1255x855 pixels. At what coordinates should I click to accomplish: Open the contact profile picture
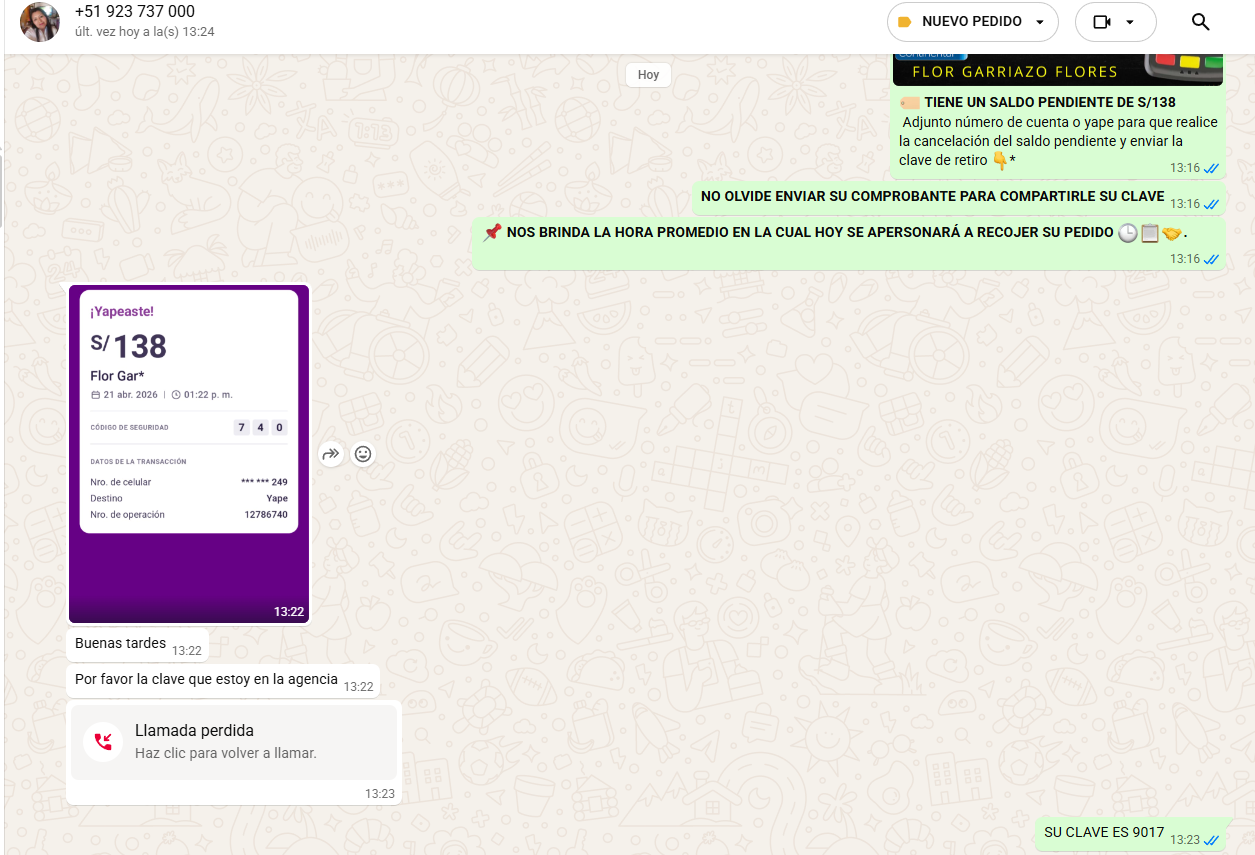click(40, 22)
